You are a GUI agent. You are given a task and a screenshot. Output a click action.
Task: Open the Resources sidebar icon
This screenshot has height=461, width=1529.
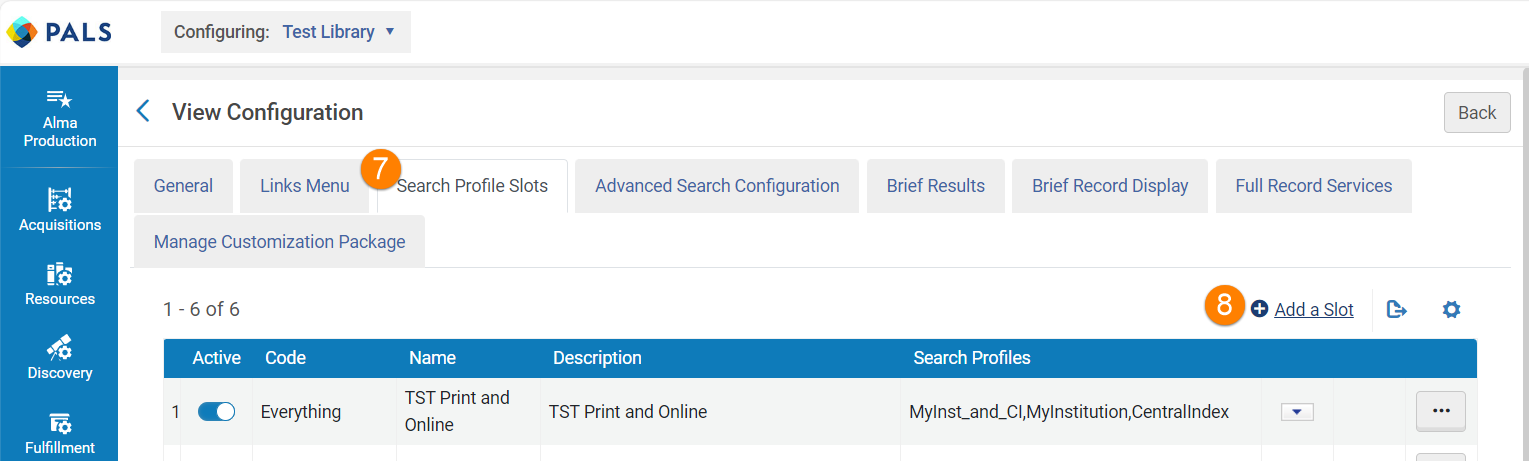coord(60,273)
